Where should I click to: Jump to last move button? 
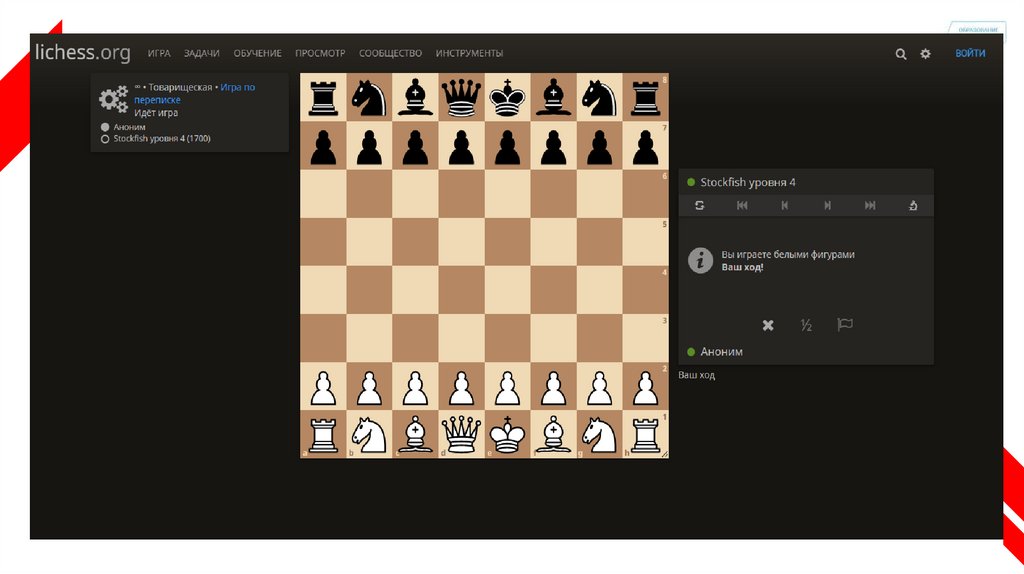coord(870,205)
